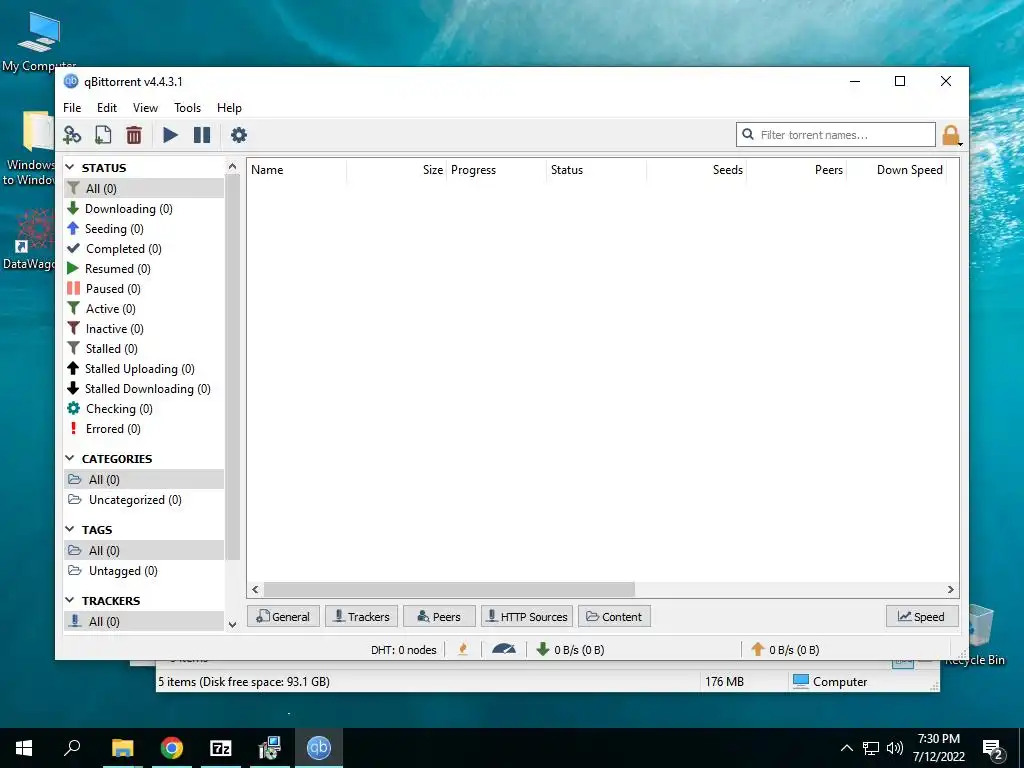The width and height of the screenshot is (1024, 768).
Task: Click the sidebar scroll up arrow
Action: point(232,167)
